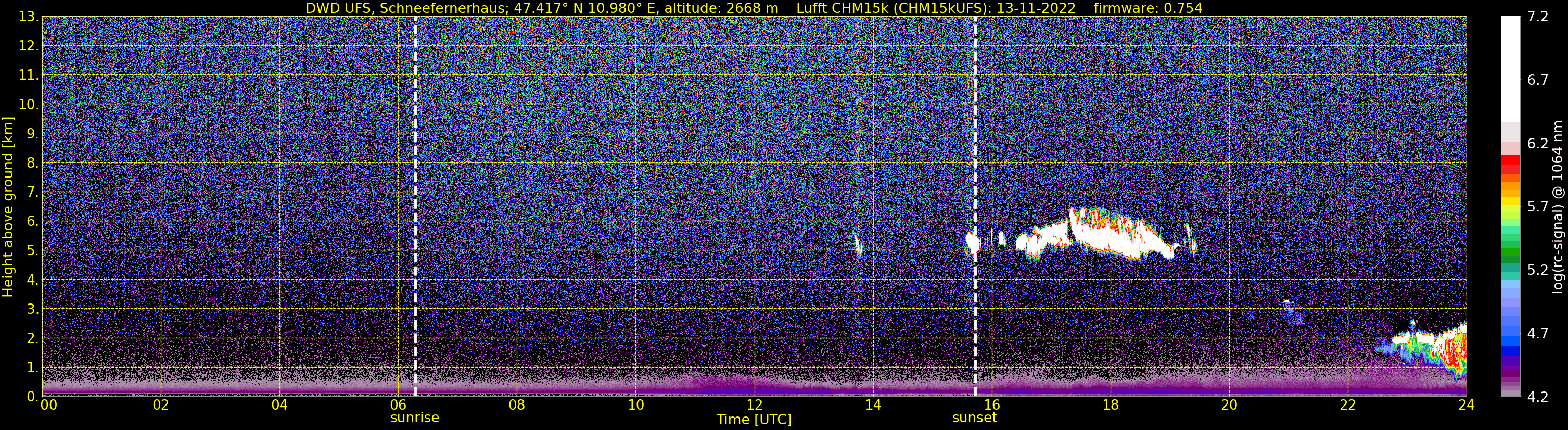The image size is (1568, 430).
Task: Click the 'DWD UFS, Schneefernerhaus' part of the plot title
Action: tap(406, 8)
